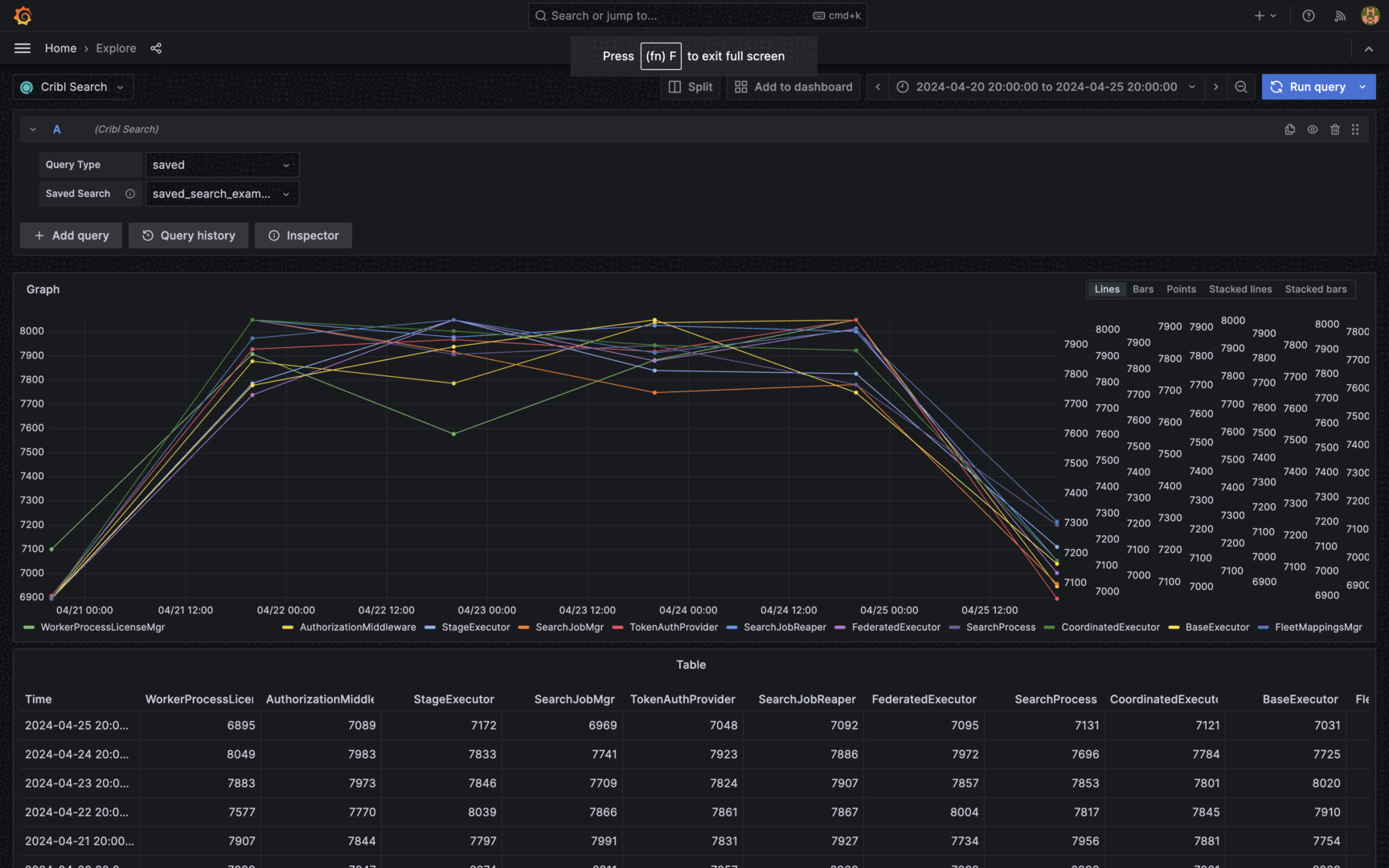1389x868 pixels.
Task: Open the Grafana home logo
Action: pyautogui.click(x=23, y=15)
